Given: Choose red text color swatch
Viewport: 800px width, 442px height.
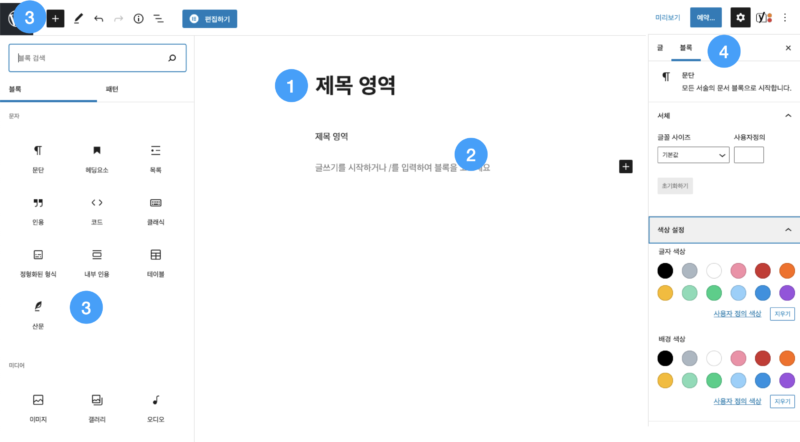Looking at the screenshot, I should click(763, 271).
